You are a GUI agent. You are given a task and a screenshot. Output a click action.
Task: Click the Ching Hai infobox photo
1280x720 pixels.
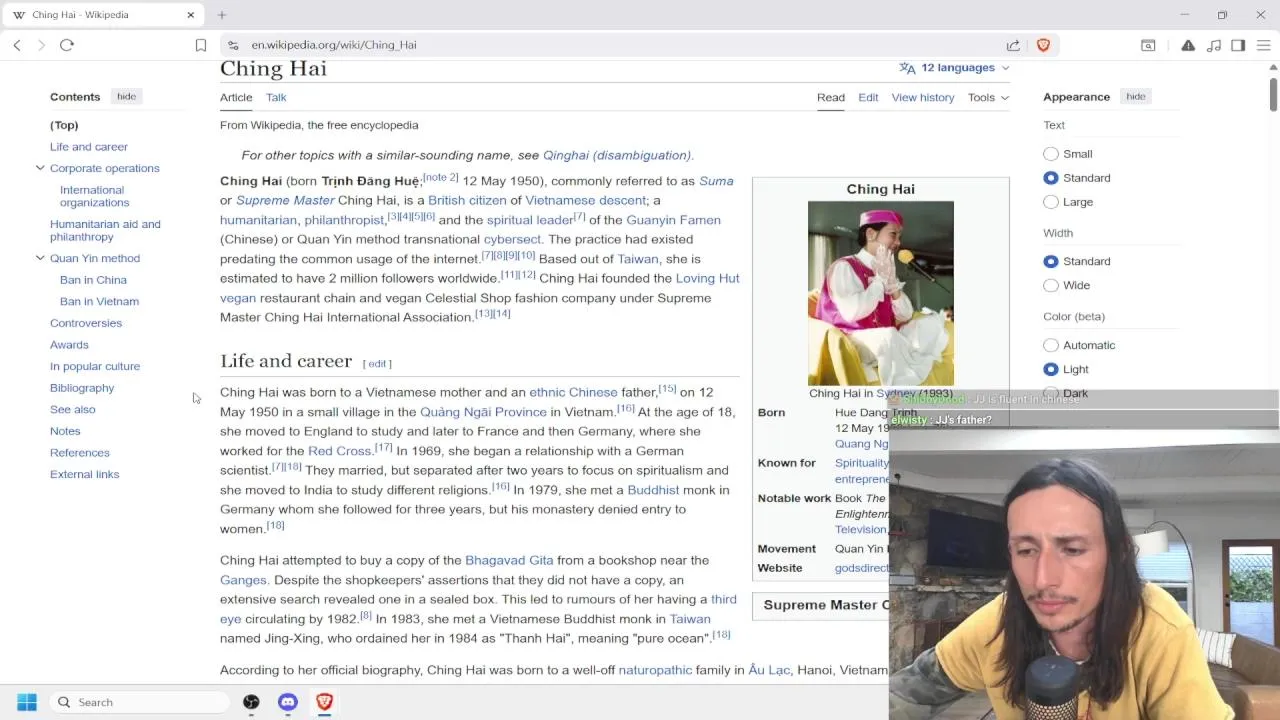[881, 293]
